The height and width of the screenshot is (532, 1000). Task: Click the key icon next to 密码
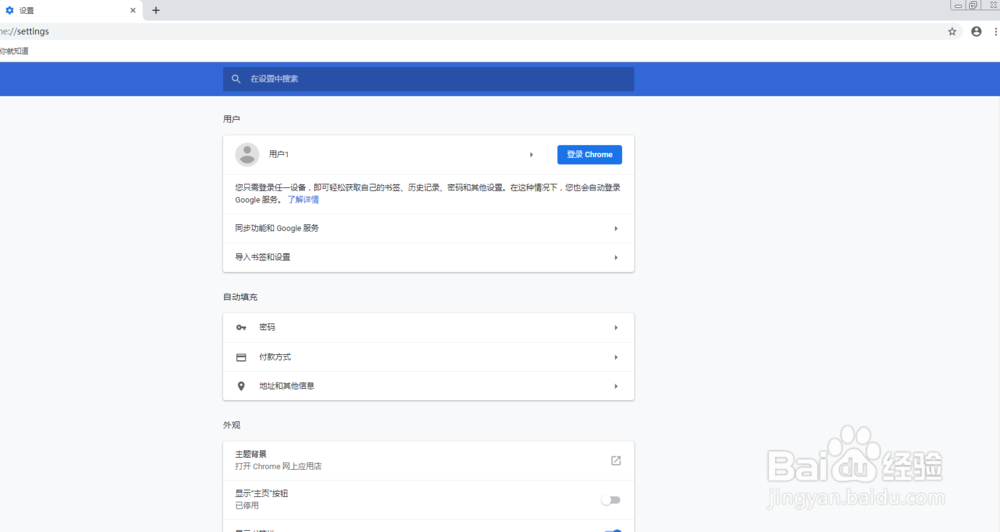(241, 327)
